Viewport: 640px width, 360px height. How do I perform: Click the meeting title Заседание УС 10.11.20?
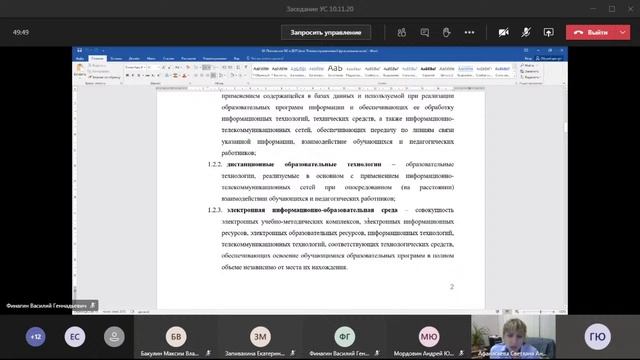pos(320,9)
